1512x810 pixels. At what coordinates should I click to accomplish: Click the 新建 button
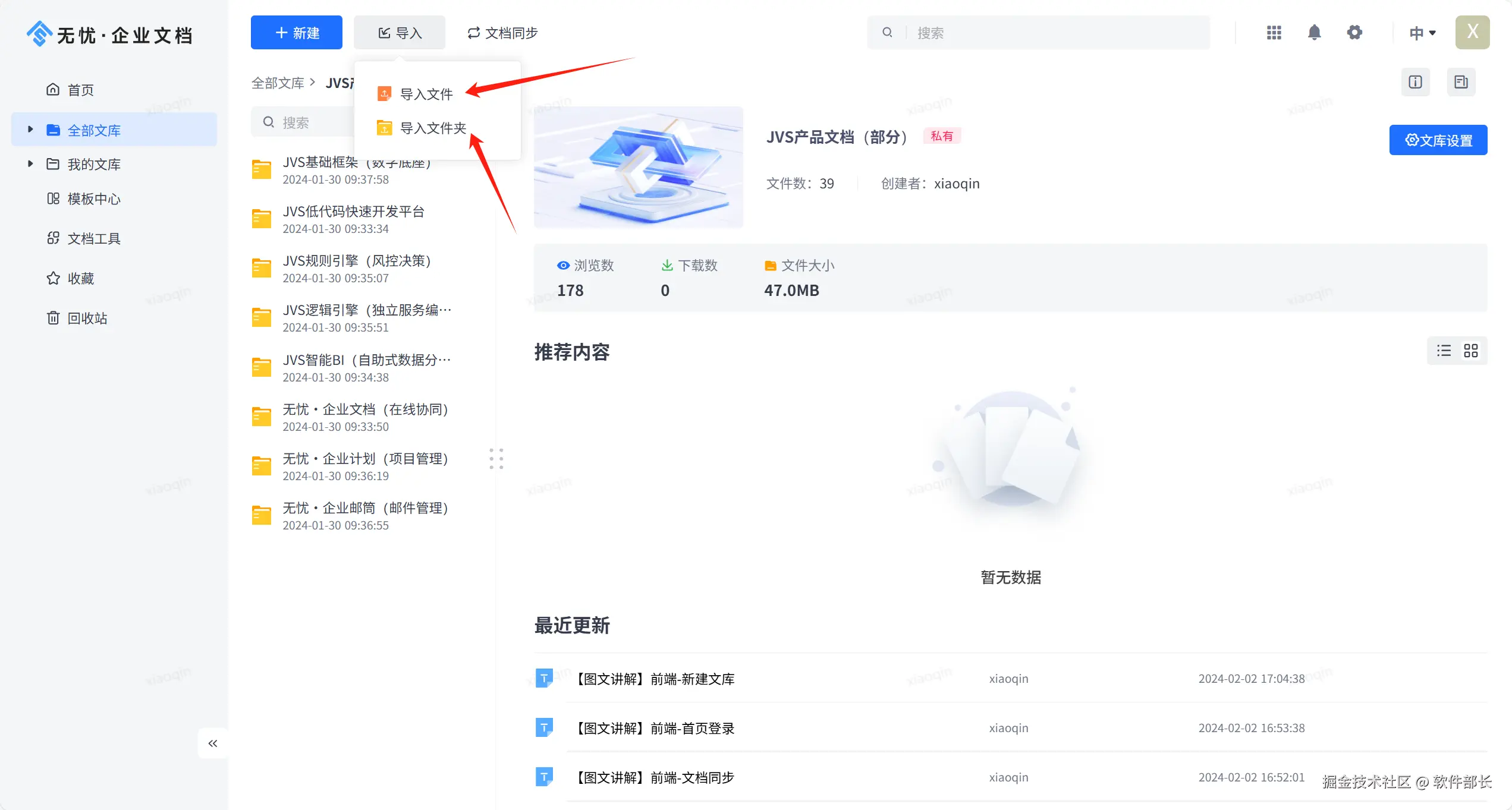[x=297, y=33]
